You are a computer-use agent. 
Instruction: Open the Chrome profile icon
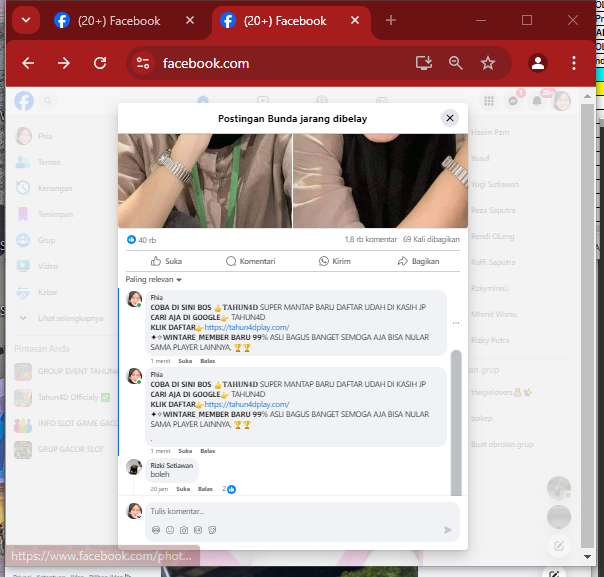point(538,63)
